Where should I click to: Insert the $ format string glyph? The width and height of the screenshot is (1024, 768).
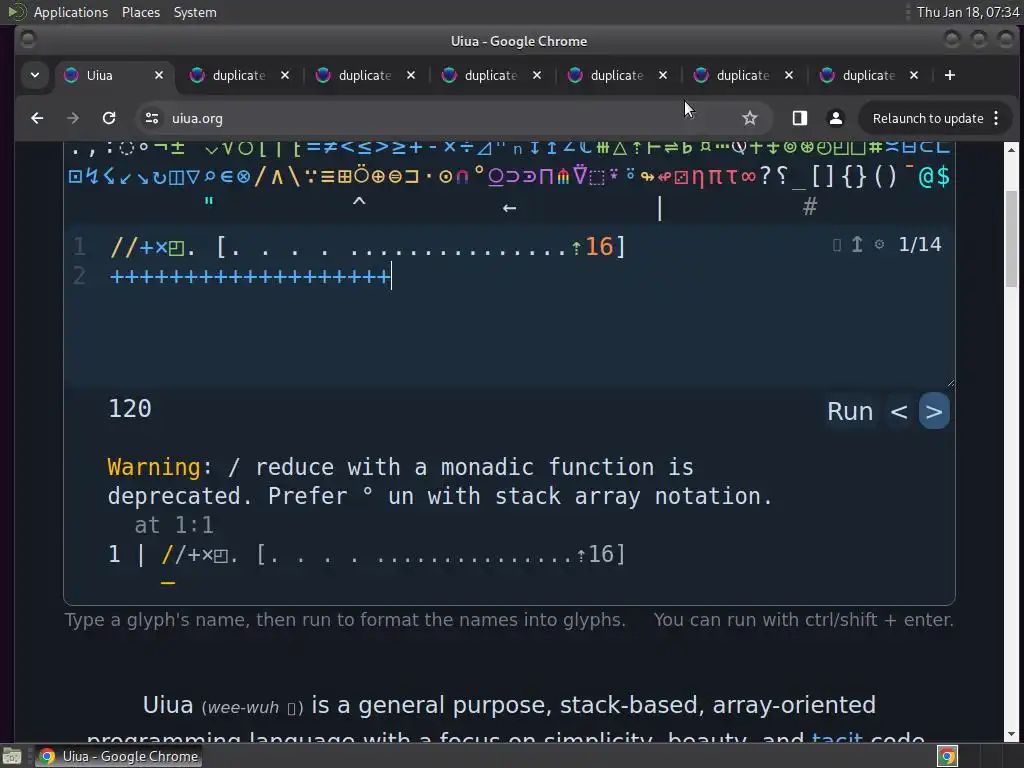942,176
